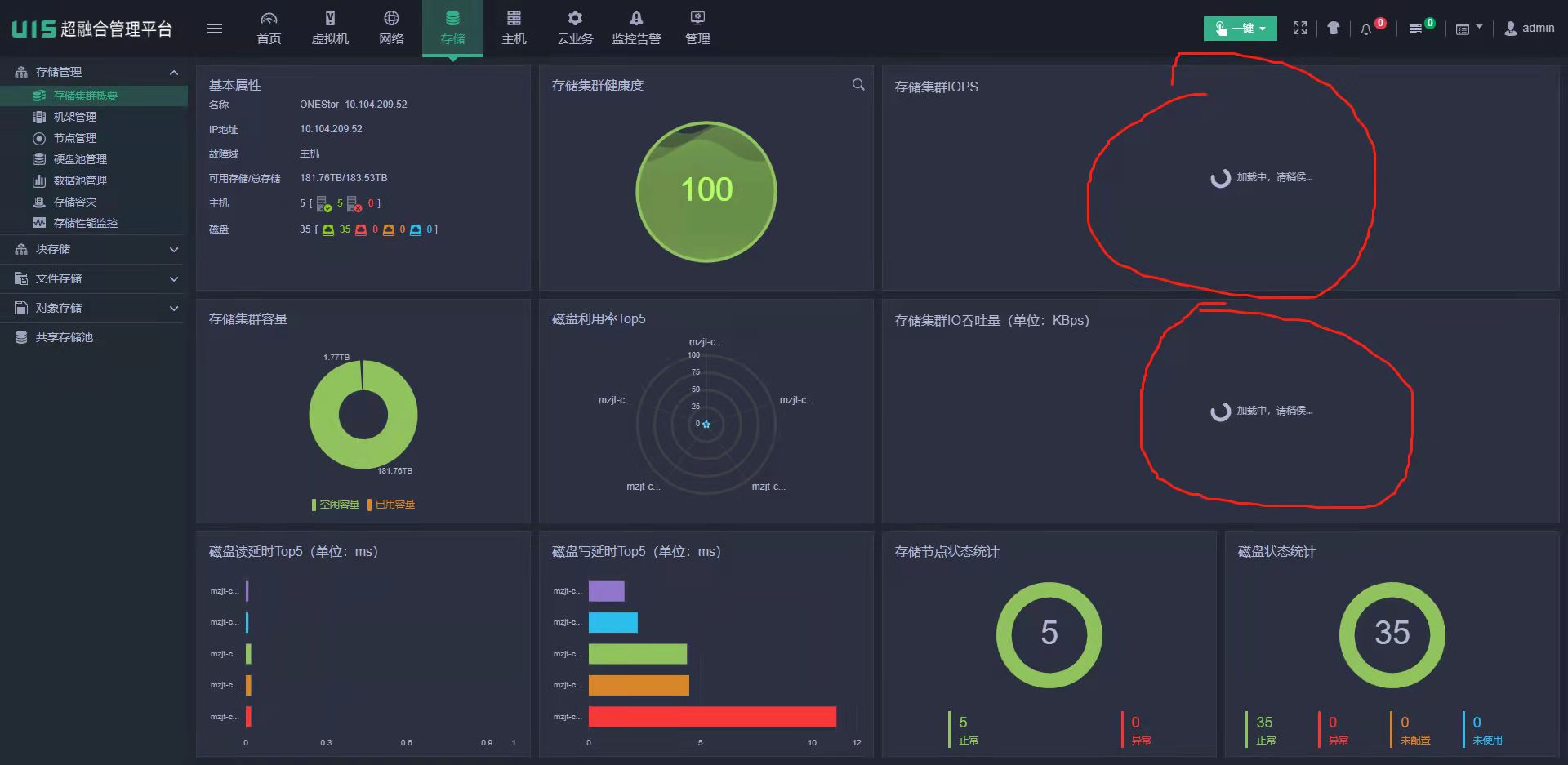Click the 节点管理 node icon in sidebar
1568x765 pixels.
click(38, 138)
